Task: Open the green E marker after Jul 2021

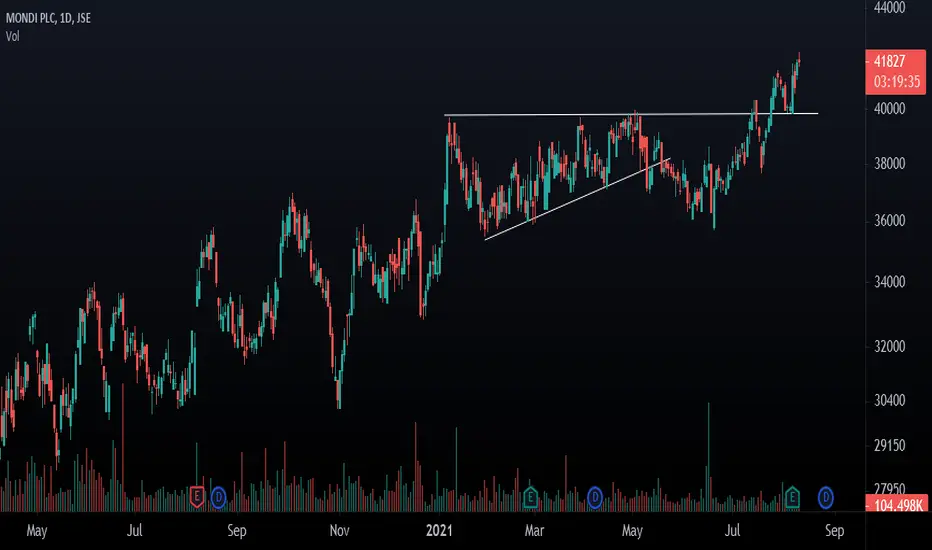Action: (x=792, y=496)
